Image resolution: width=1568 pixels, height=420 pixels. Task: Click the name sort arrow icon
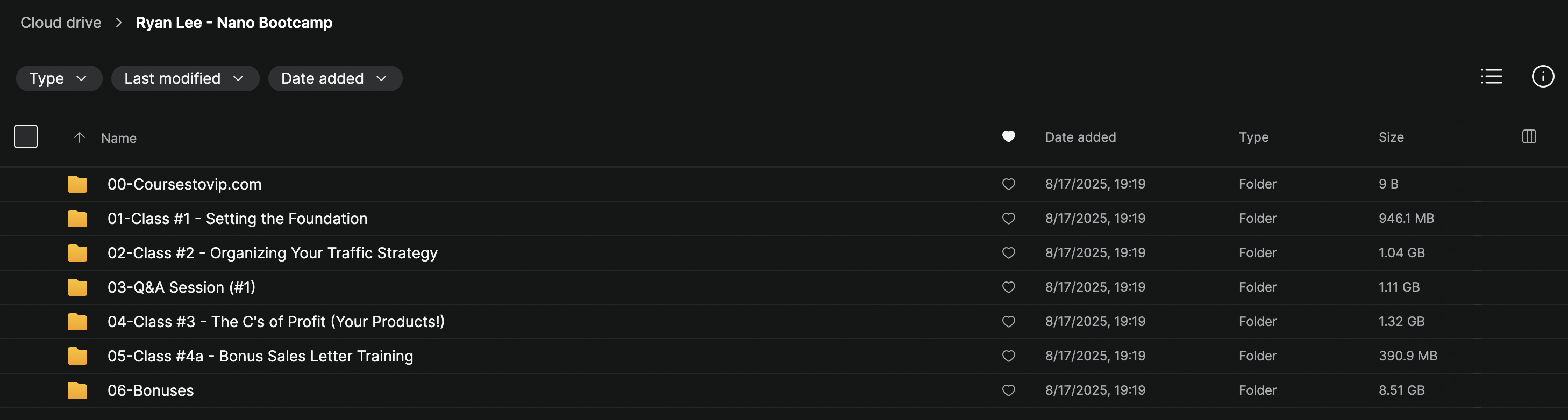tap(79, 137)
